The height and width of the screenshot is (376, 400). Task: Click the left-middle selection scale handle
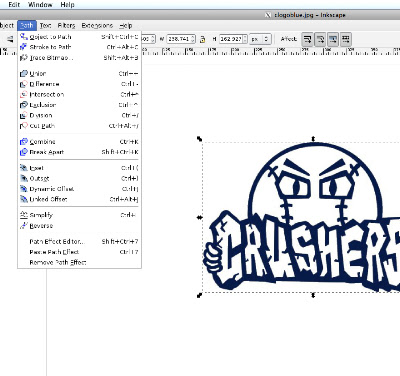coord(200,217)
